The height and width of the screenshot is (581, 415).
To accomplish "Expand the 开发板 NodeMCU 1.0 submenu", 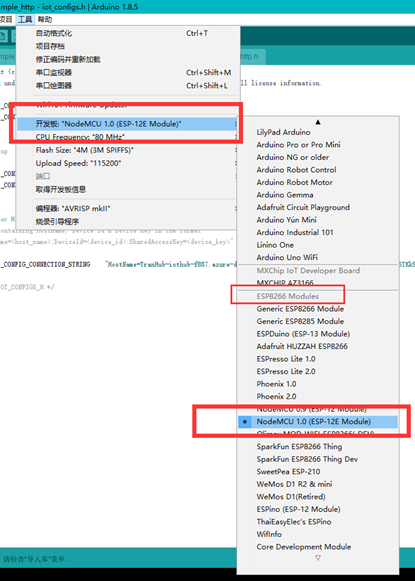I will pyautogui.click(x=126, y=124).
